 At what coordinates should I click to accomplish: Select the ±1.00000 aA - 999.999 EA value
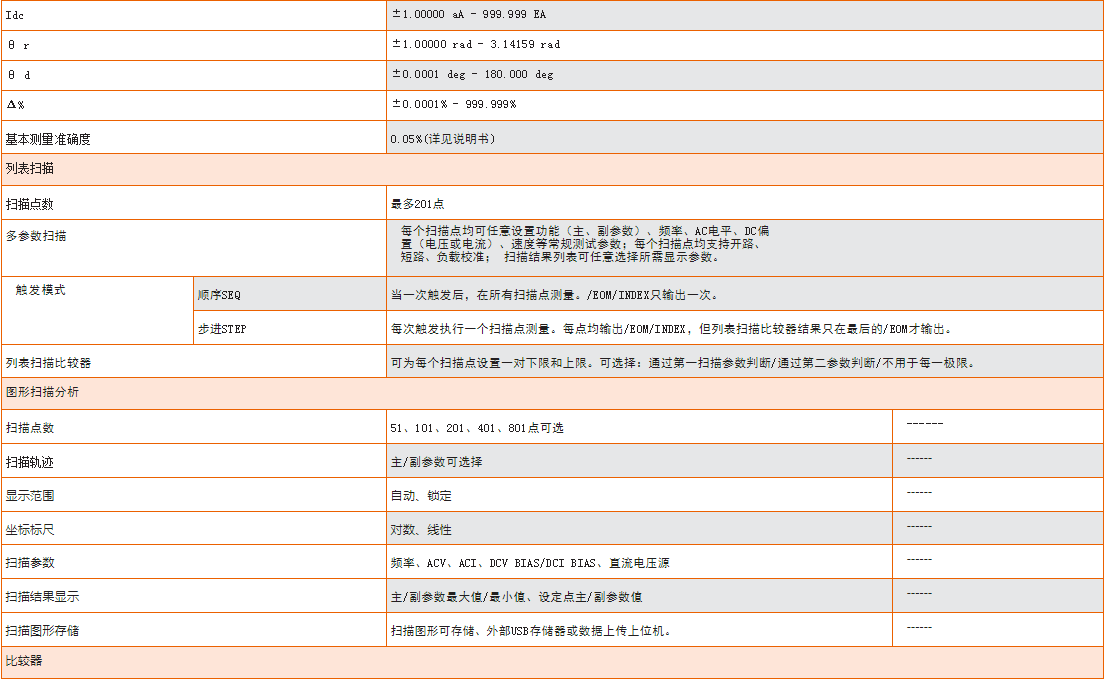[x=469, y=15]
